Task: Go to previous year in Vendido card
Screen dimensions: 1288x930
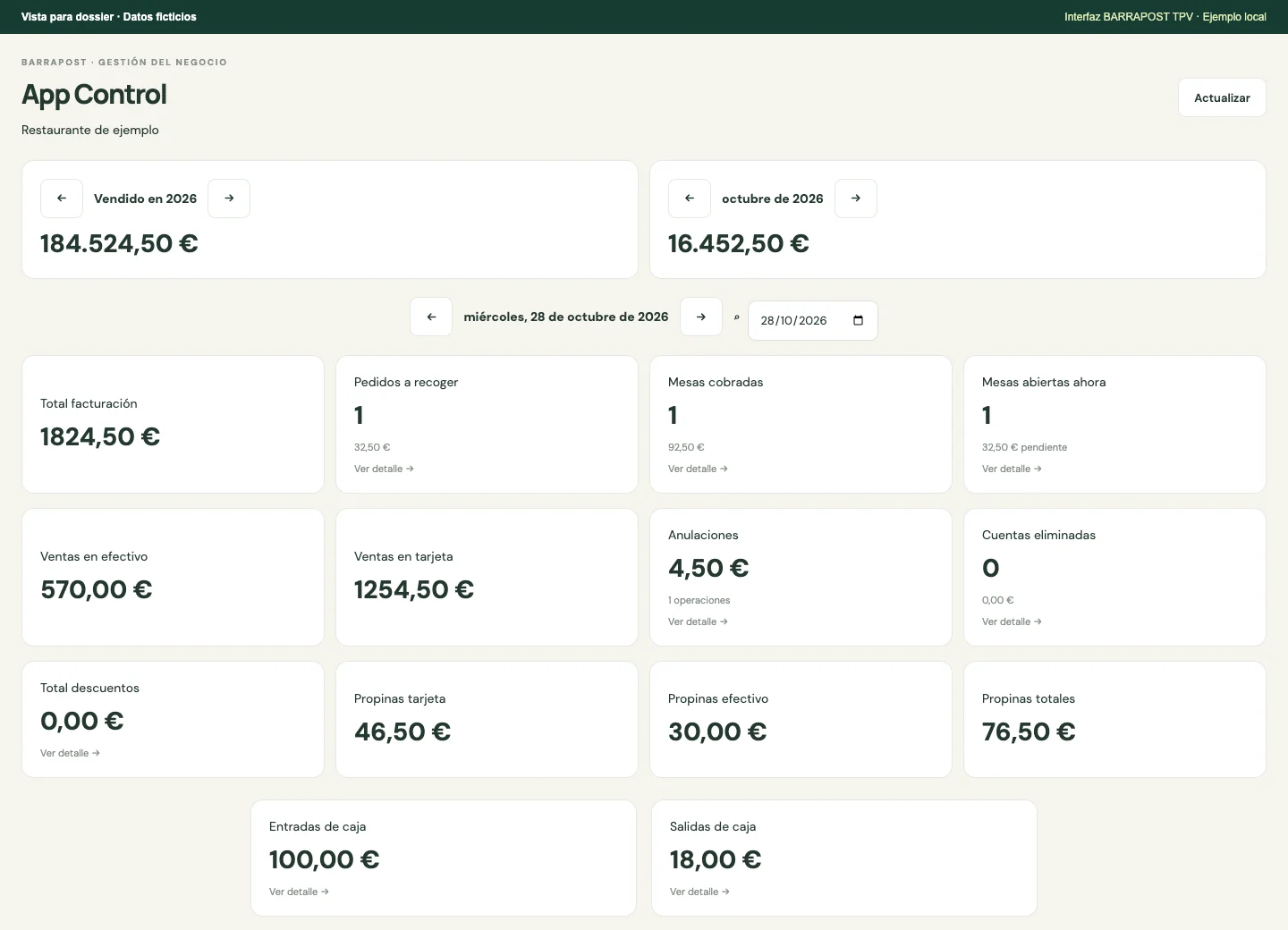Action: [x=62, y=199]
